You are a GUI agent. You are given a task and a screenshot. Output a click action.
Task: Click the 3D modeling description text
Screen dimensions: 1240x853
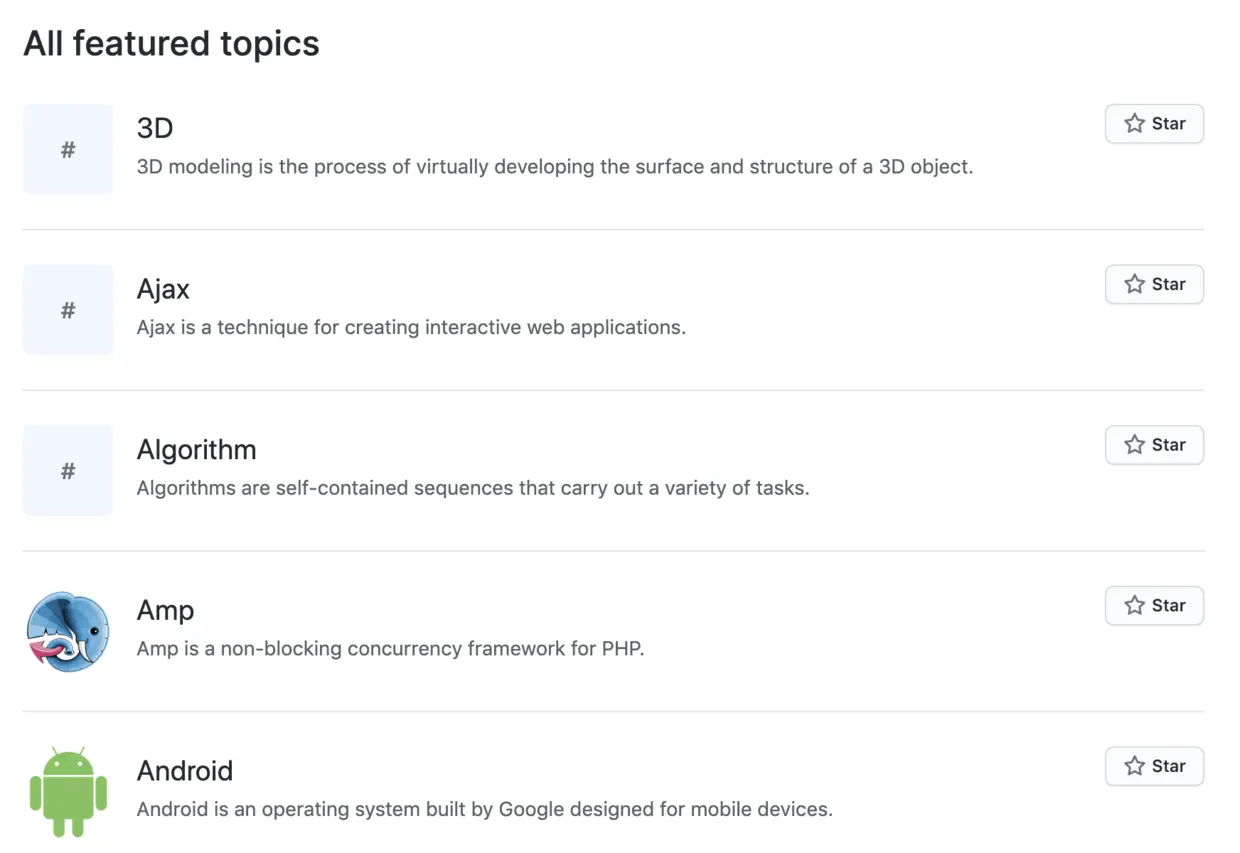pyautogui.click(x=554, y=167)
